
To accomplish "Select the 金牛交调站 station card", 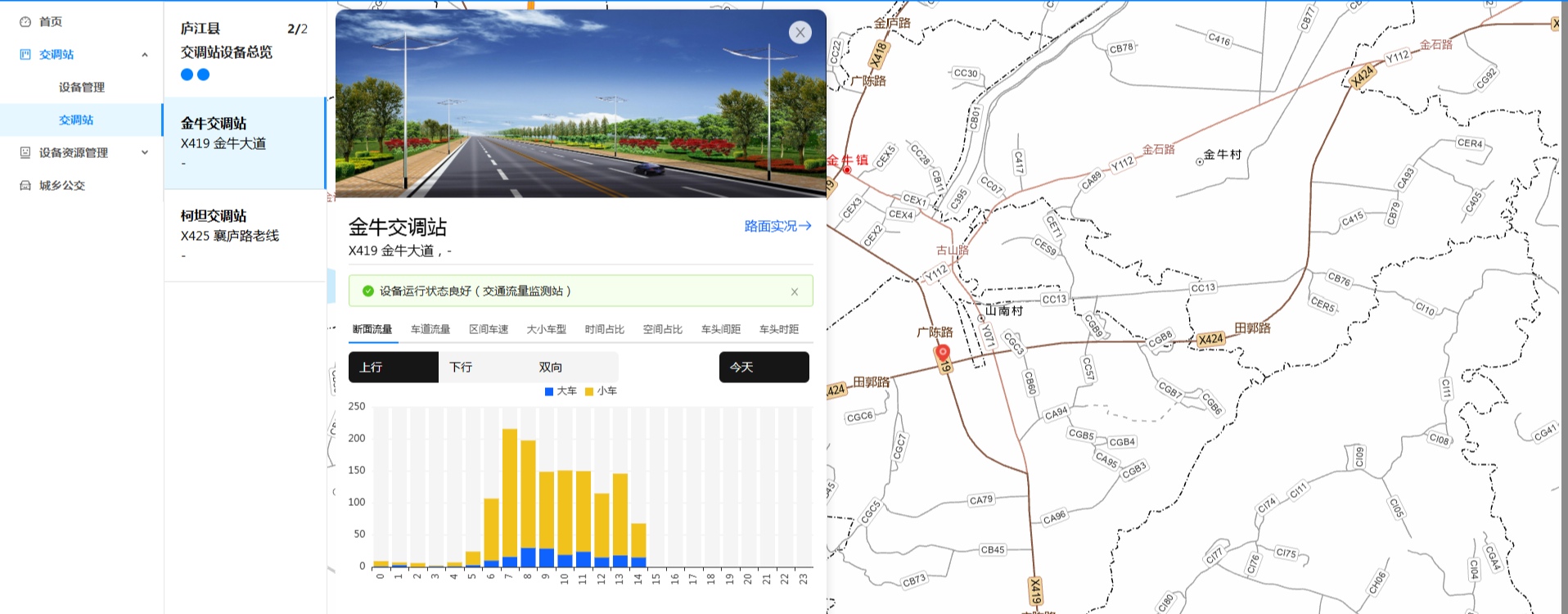I will [245, 143].
